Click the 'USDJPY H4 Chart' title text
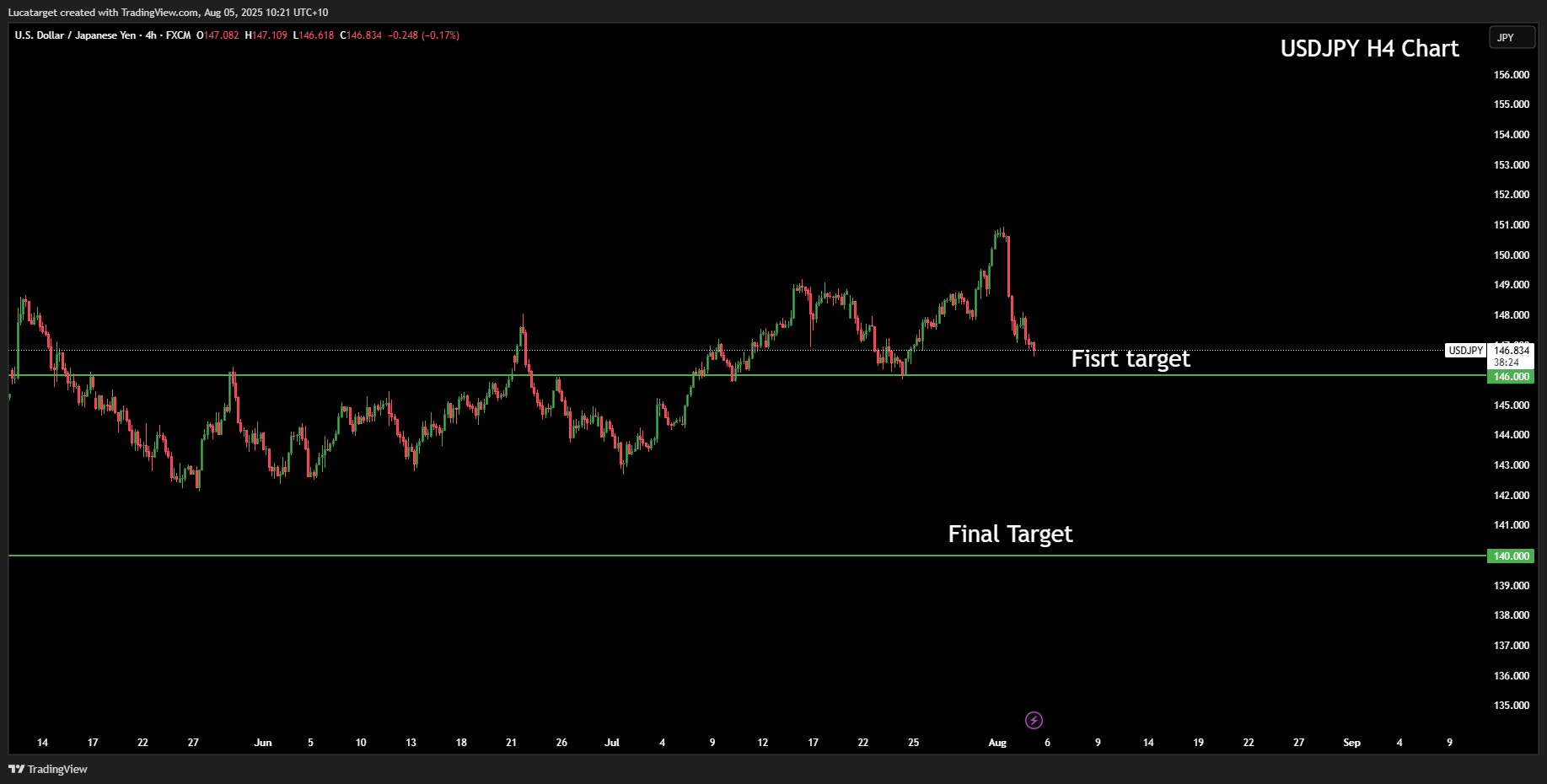 point(1369,48)
